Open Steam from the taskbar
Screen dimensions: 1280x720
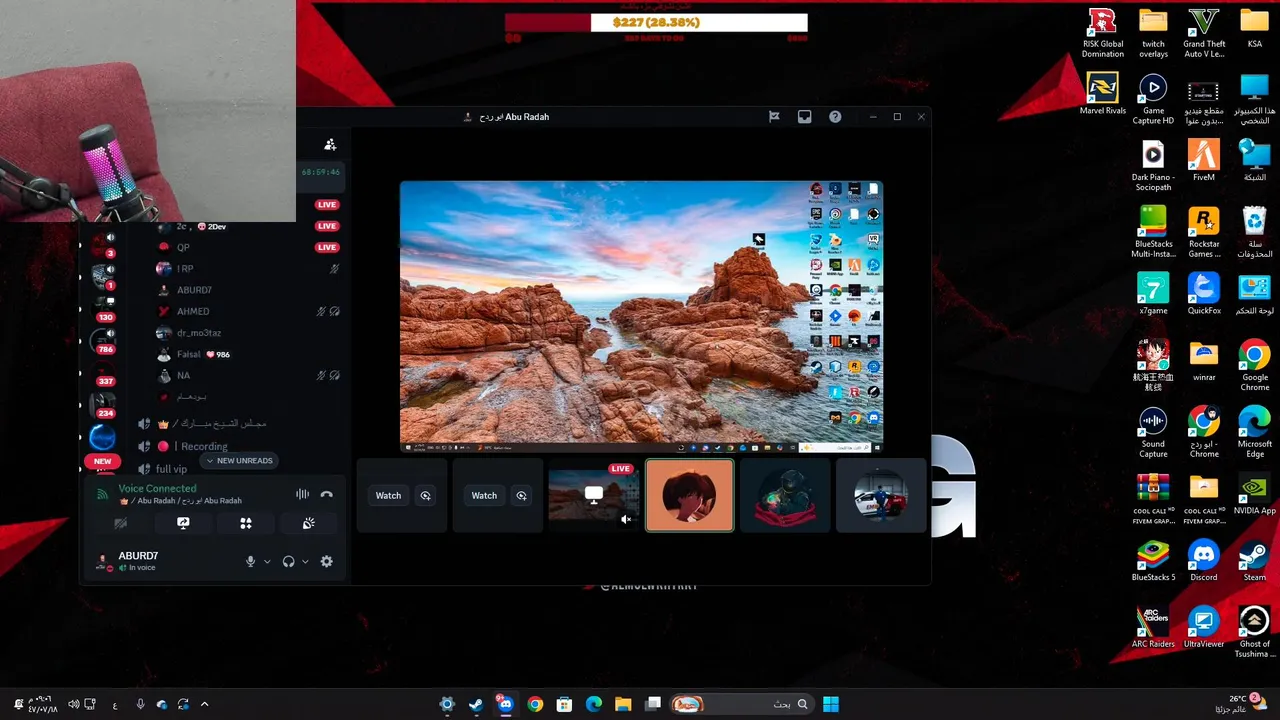point(476,704)
